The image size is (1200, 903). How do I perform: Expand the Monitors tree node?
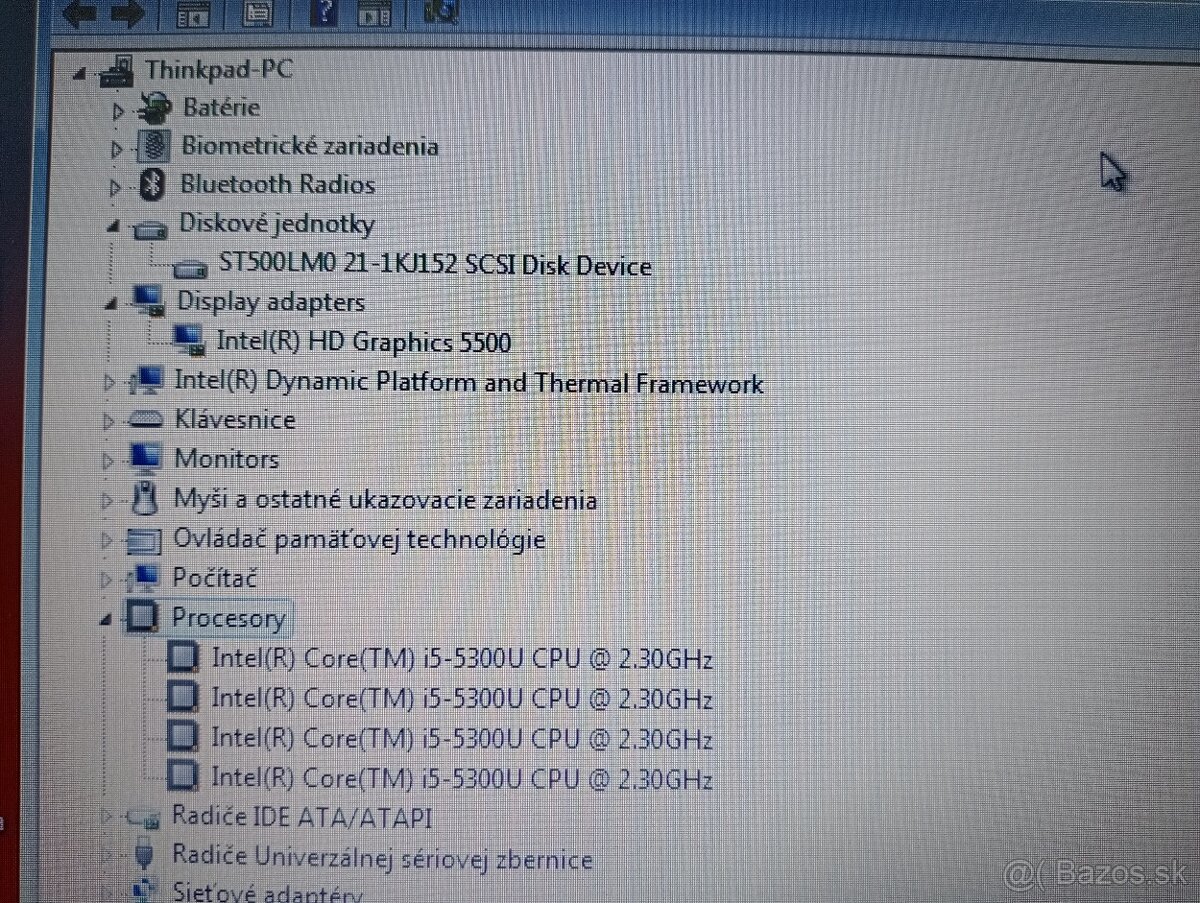[x=110, y=461]
